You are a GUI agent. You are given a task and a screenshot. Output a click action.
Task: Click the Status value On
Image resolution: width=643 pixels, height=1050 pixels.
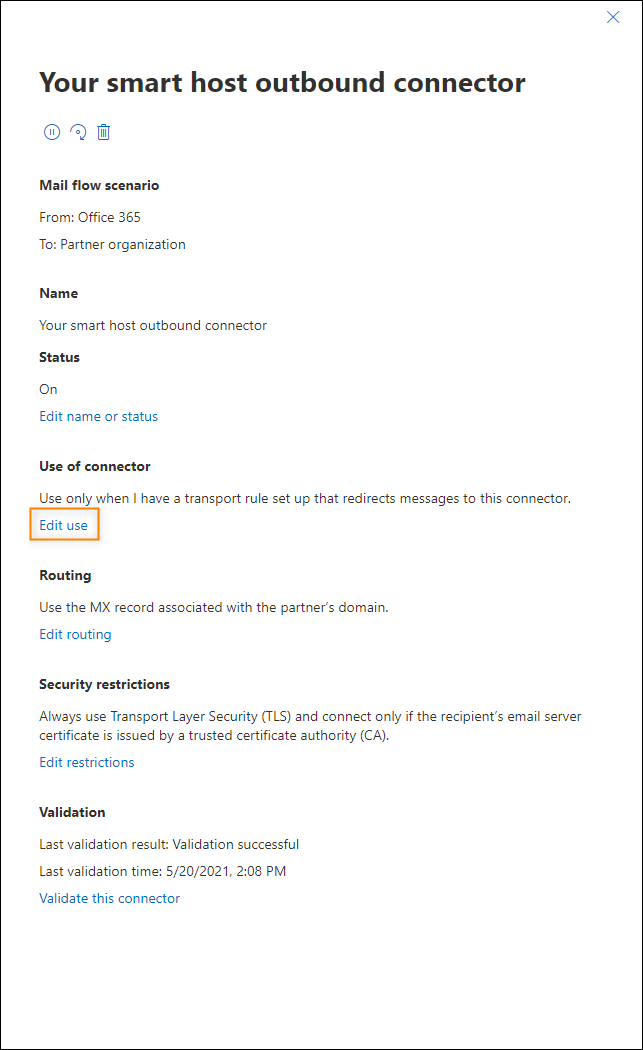[48, 389]
